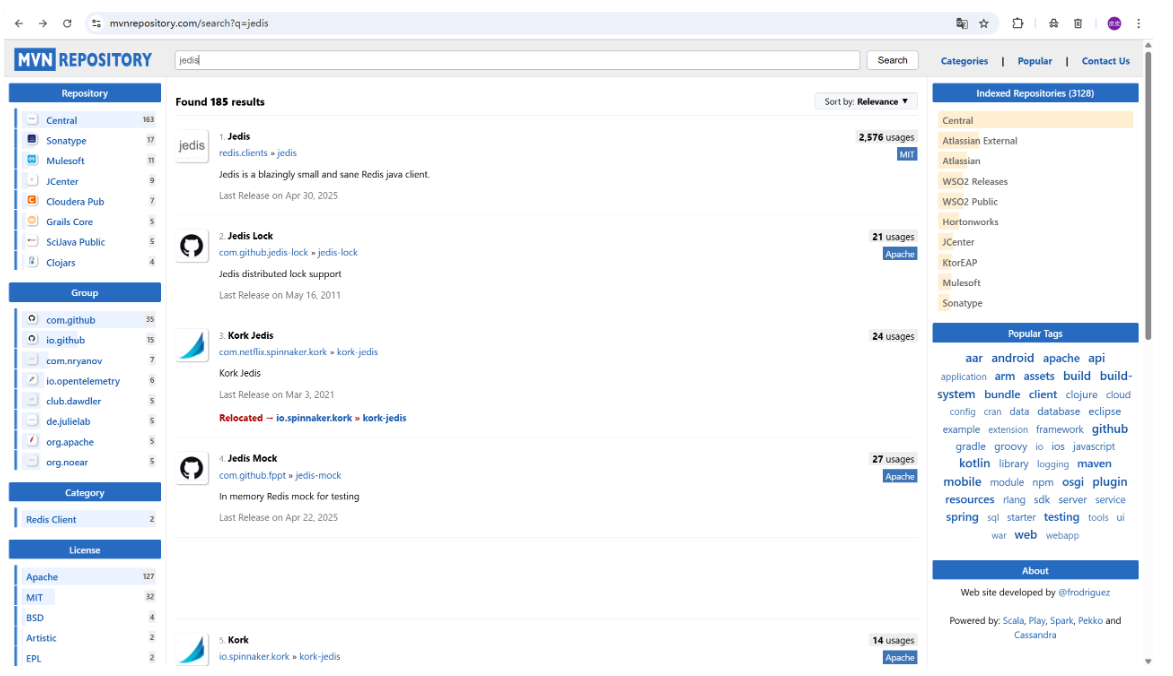The height and width of the screenshot is (676, 1173).
Task: Click the Jedis result logo thumbnail
Action: (192, 146)
